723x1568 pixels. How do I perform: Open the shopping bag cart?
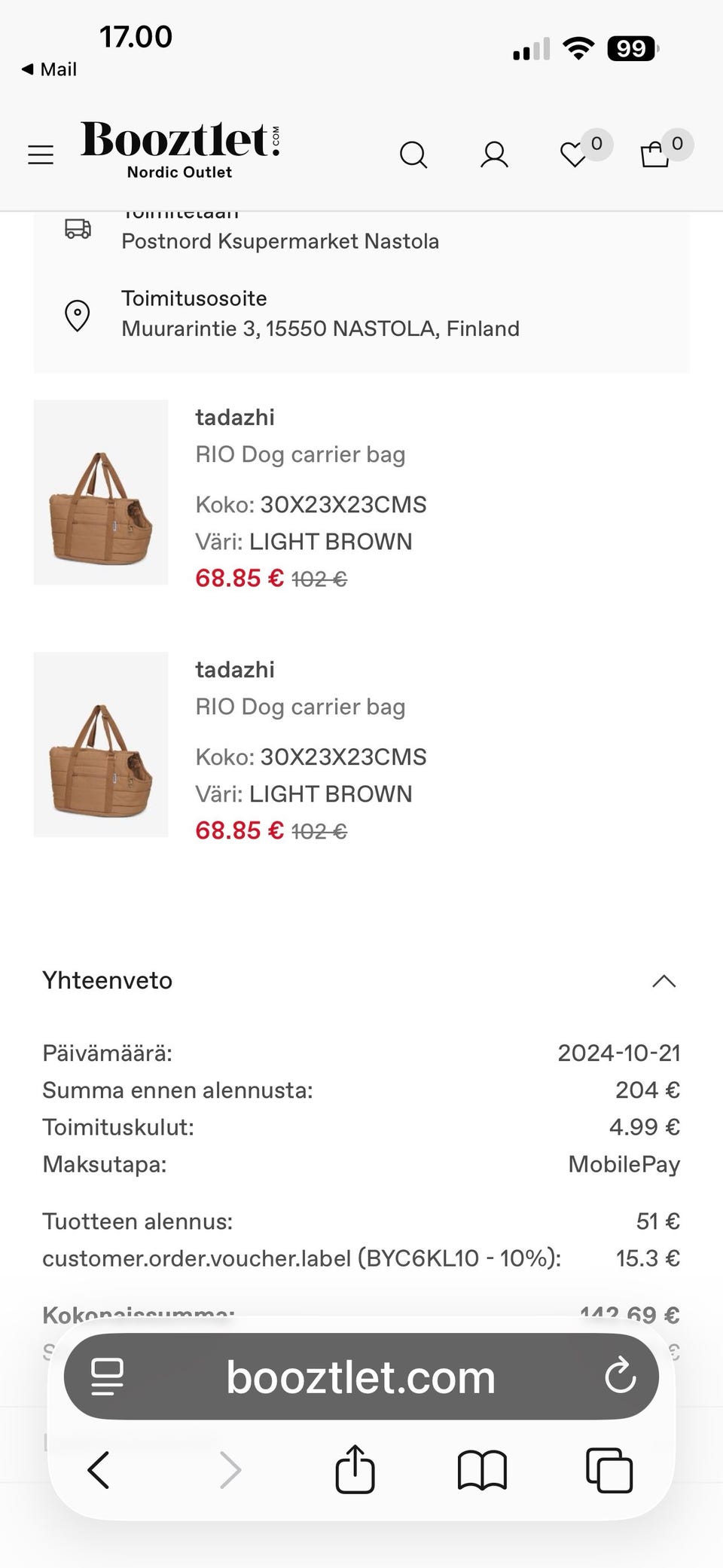pos(655,154)
